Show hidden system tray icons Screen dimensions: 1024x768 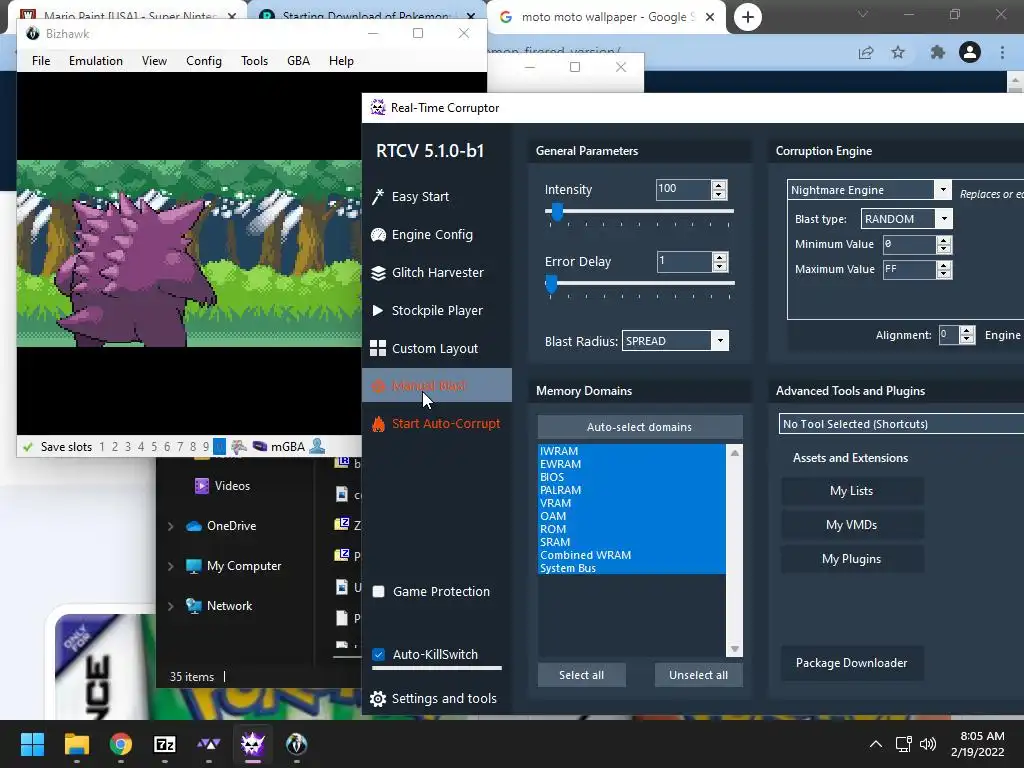(x=876, y=744)
